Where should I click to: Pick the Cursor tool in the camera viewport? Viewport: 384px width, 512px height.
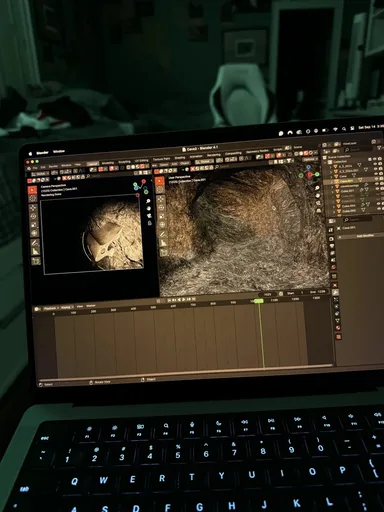[x=33, y=199]
